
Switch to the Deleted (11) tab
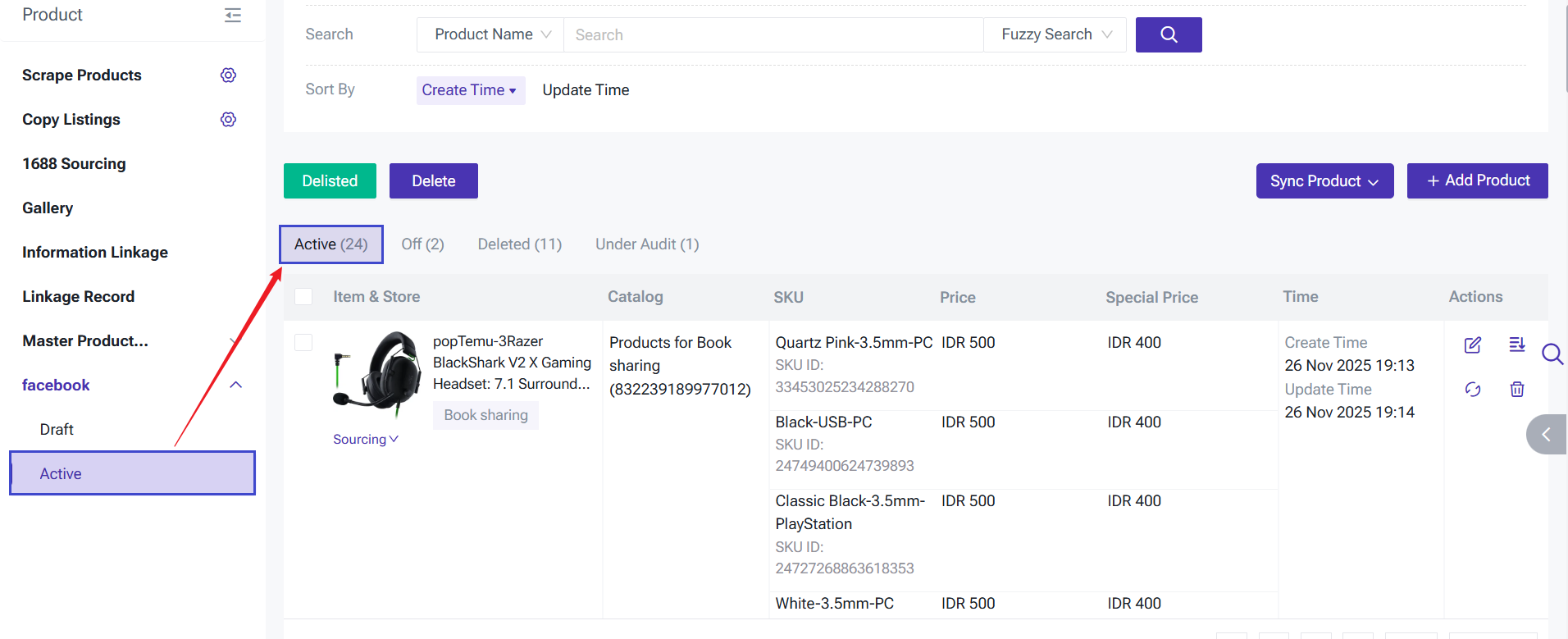(519, 244)
